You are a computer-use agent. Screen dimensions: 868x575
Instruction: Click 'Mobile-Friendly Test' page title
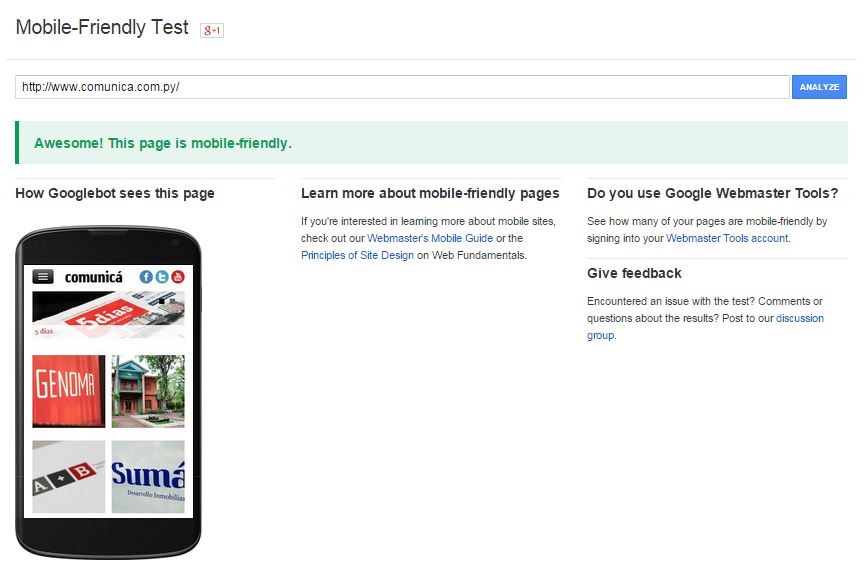coord(102,27)
